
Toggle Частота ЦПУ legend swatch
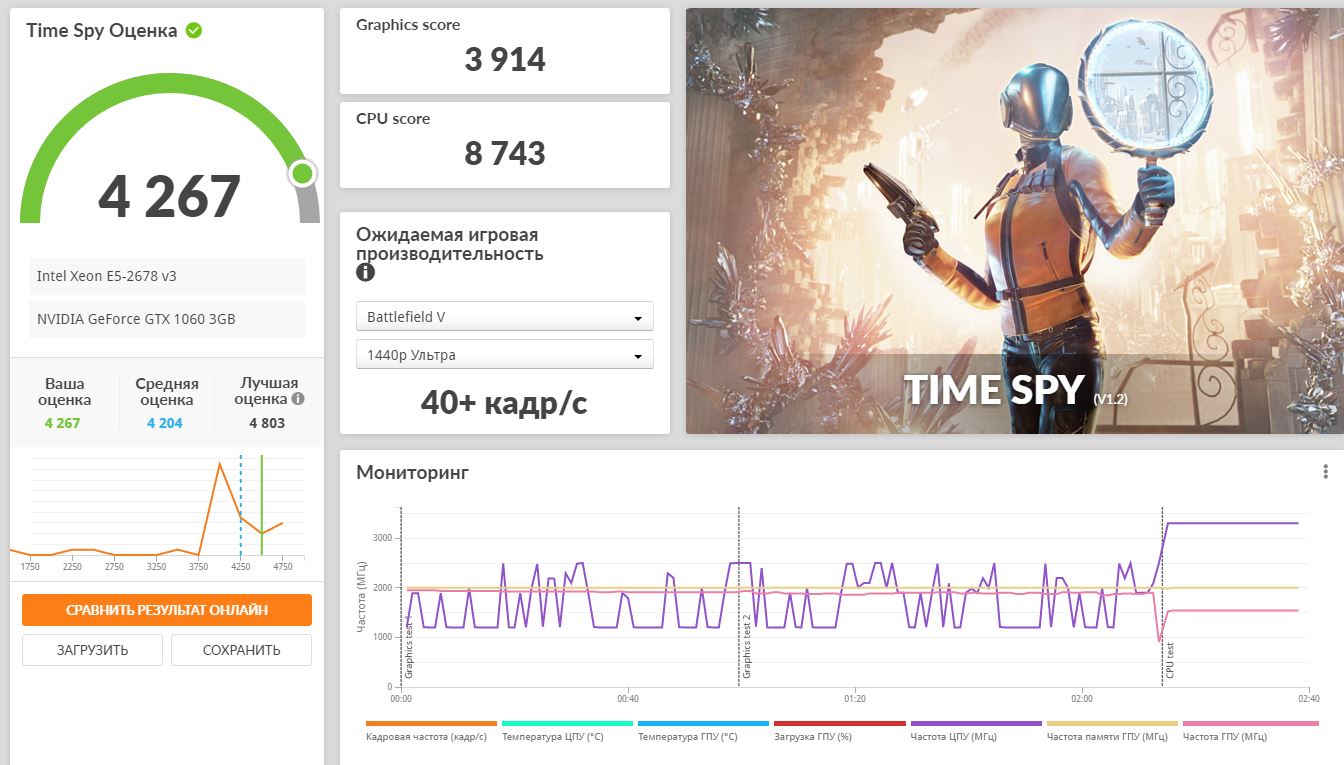[975, 723]
